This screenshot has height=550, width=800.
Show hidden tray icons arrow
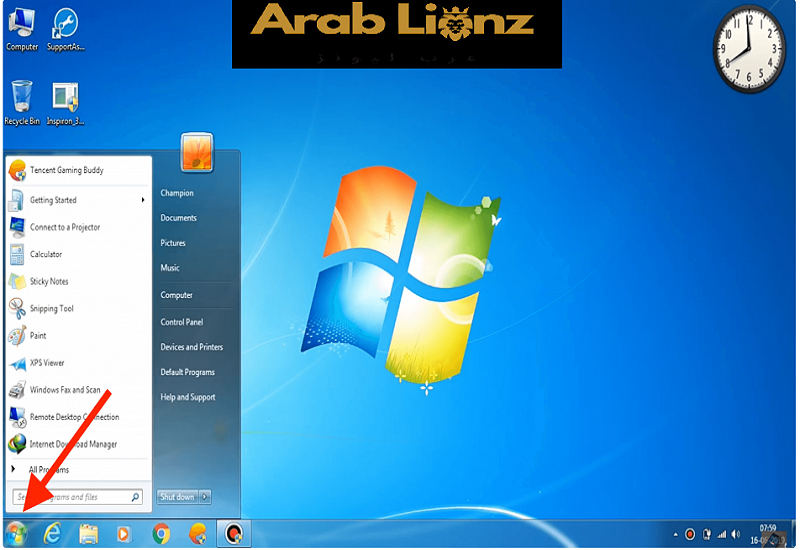point(676,535)
